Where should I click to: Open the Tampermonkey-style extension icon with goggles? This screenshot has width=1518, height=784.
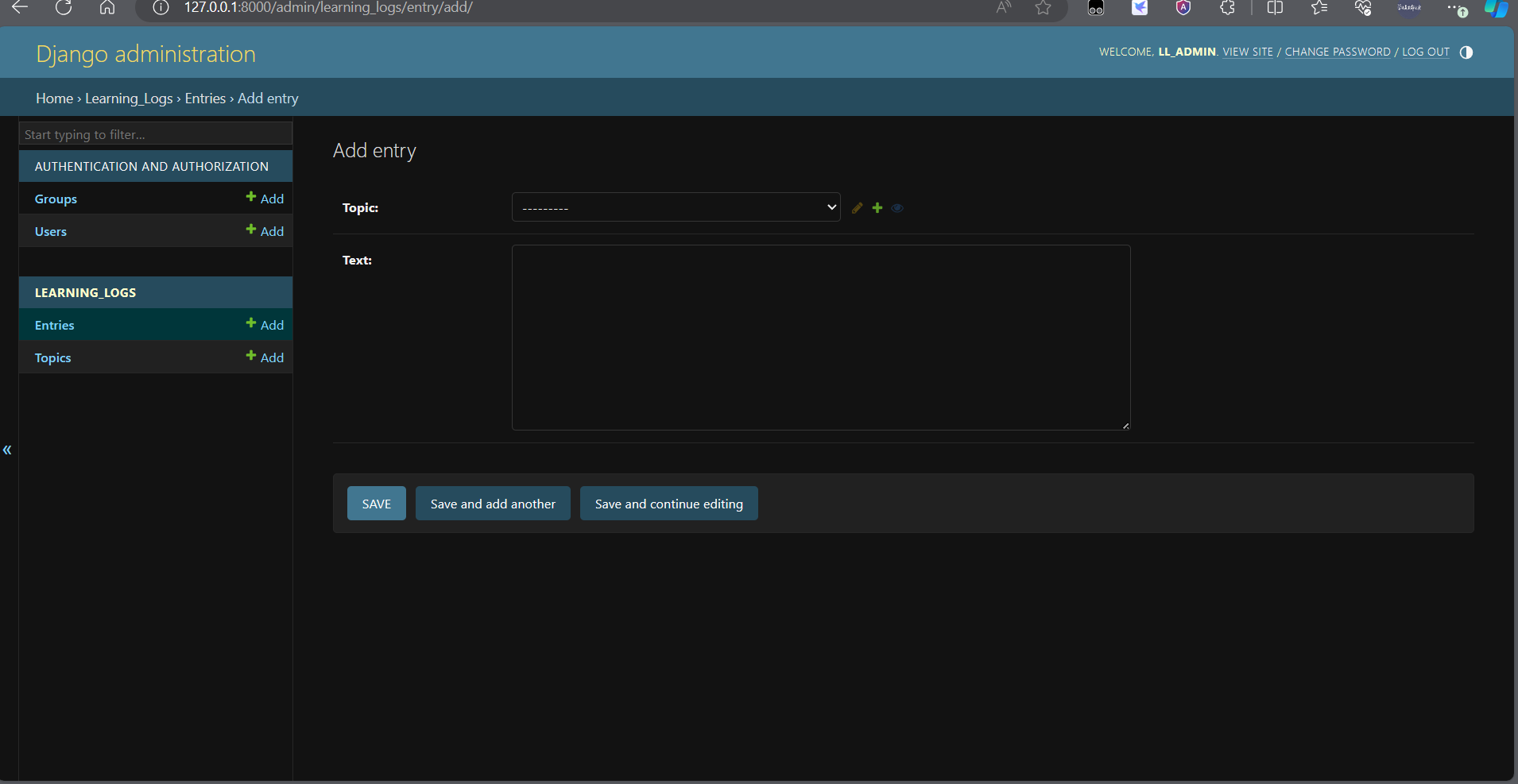(x=1096, y=8)
